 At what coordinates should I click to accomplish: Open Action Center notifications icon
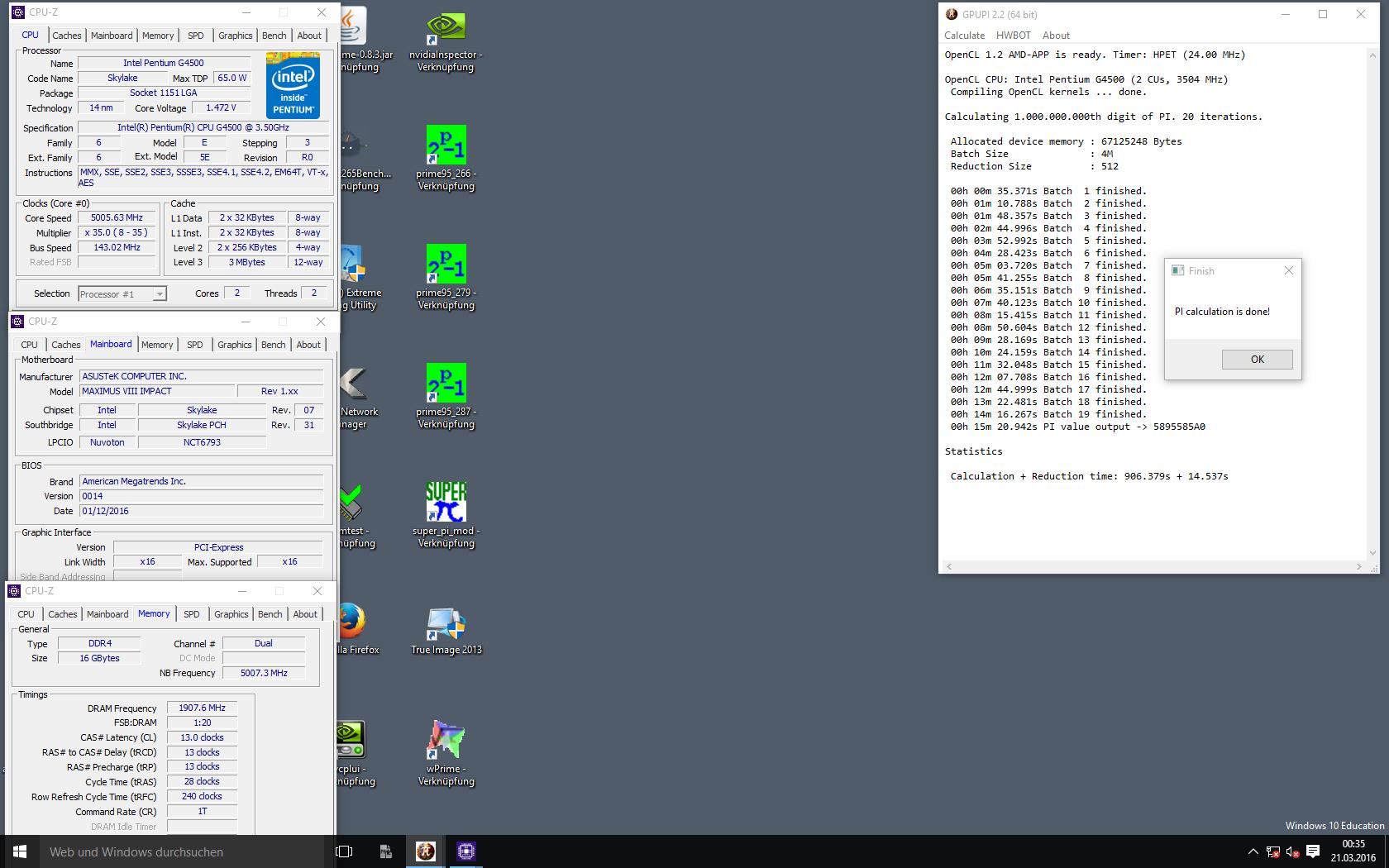(1312, 851)
